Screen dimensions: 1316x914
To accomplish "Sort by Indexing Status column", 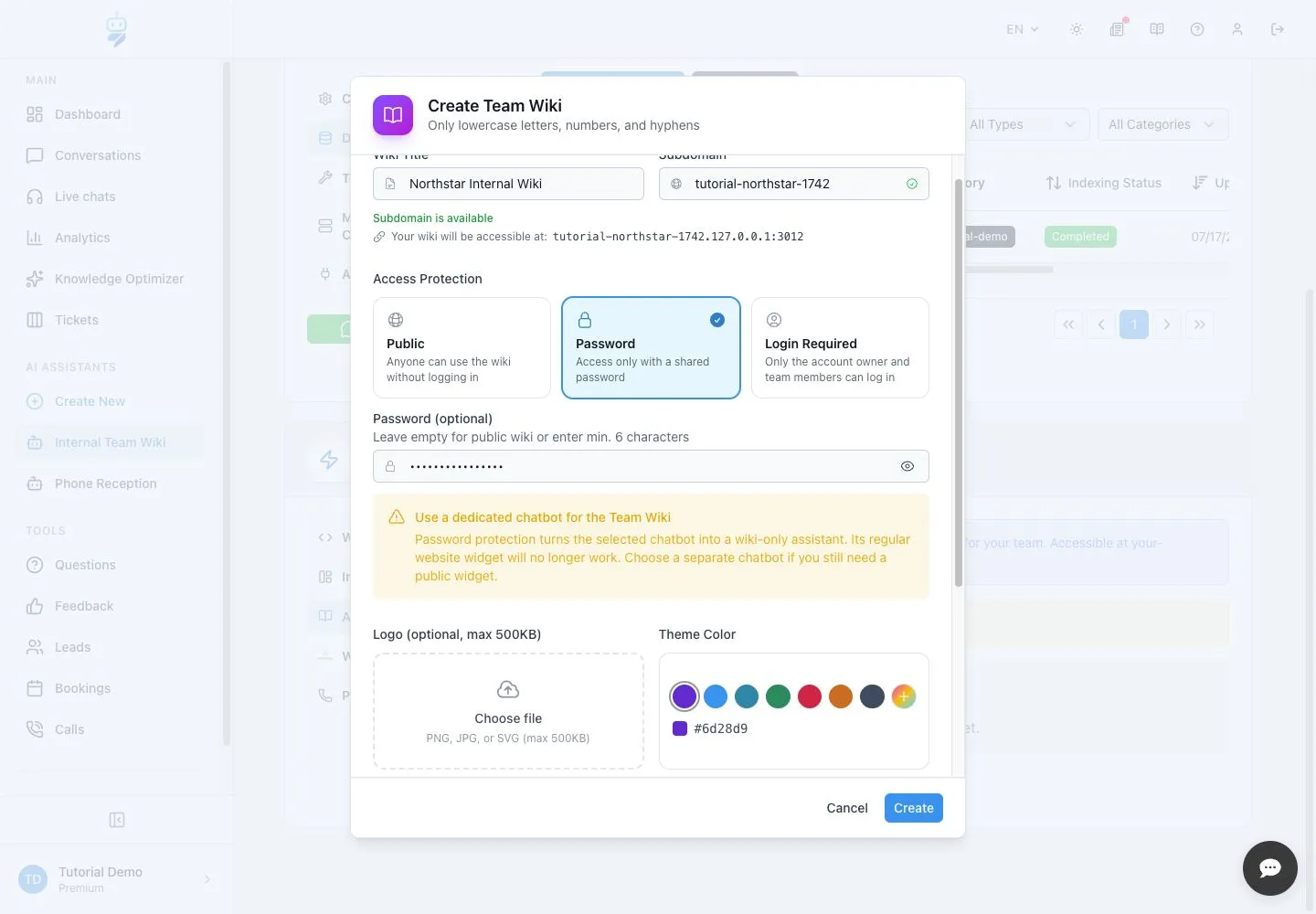I will tap(1104, 183).
